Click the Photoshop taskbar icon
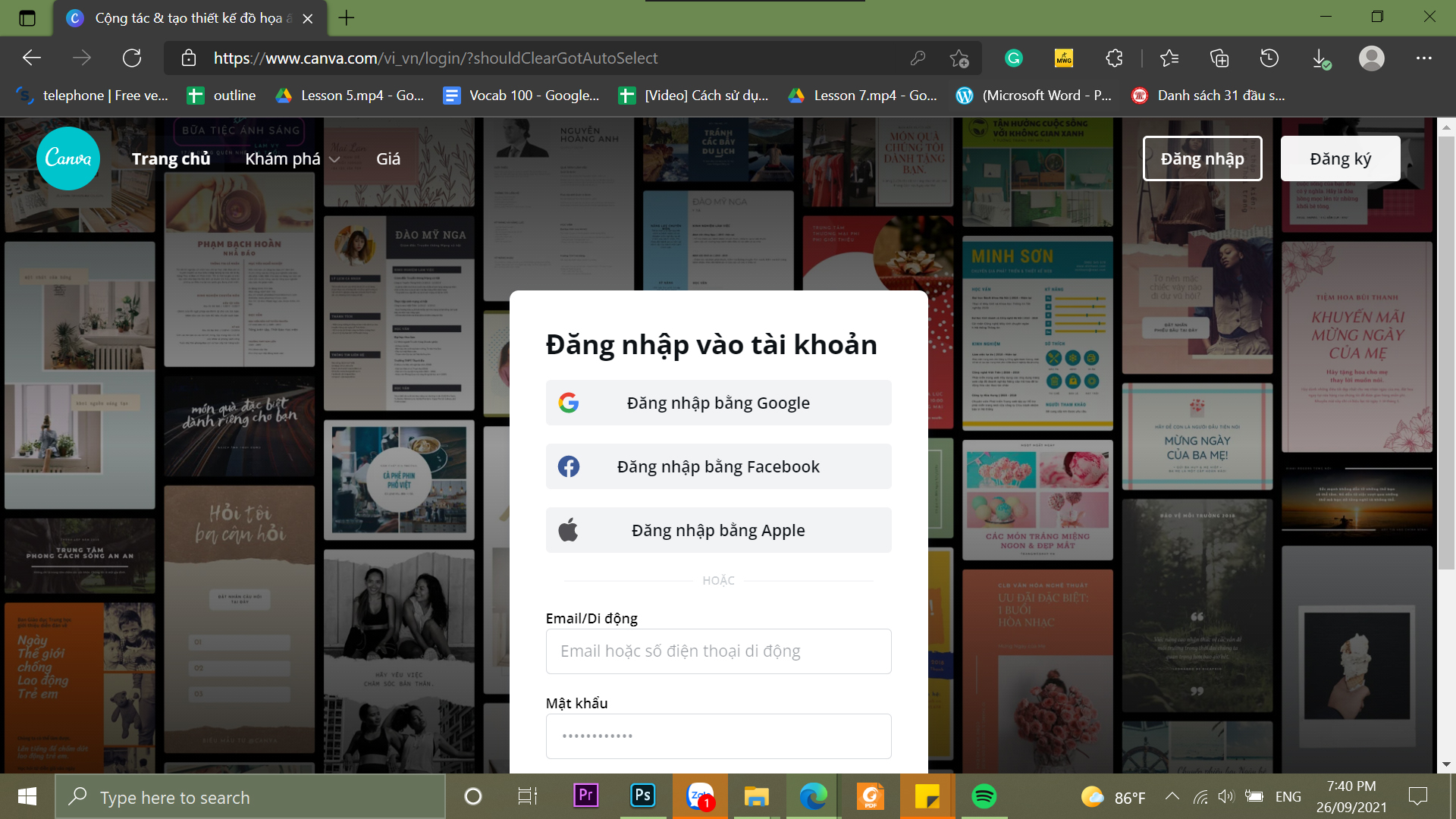Screen dimensions: 1456x819 coord(642,797)
